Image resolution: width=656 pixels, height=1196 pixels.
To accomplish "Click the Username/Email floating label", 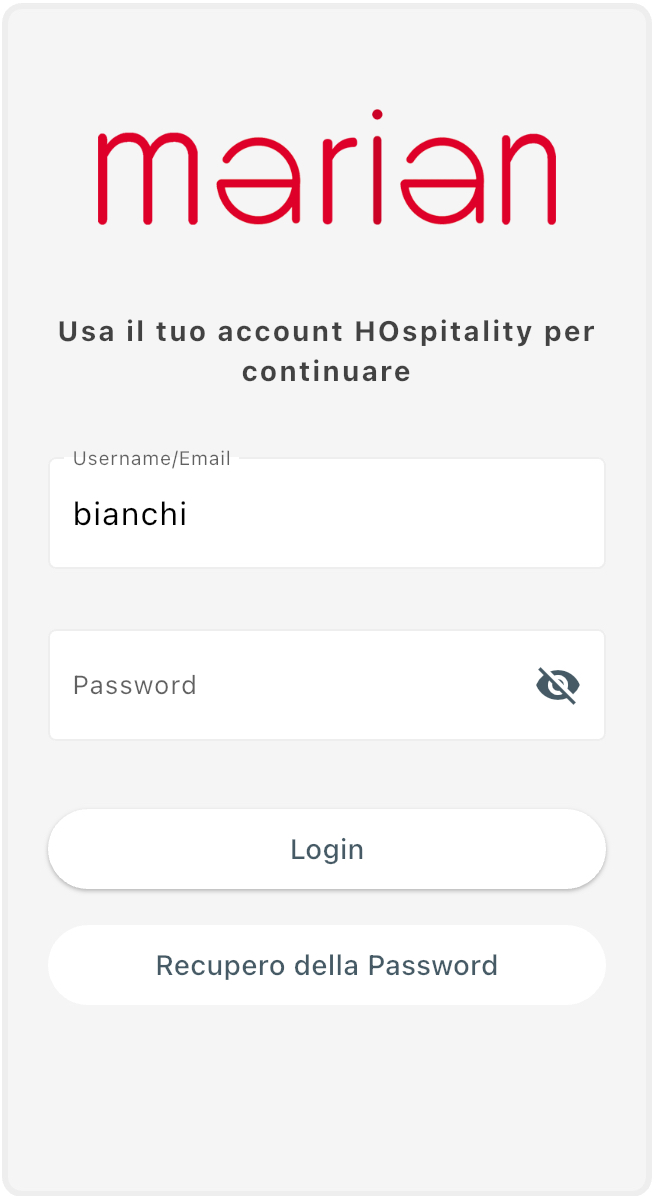I will coord(152,459).
